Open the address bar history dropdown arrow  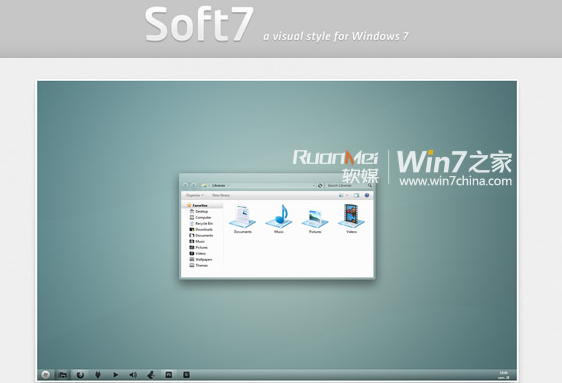[x=314, y=186]
